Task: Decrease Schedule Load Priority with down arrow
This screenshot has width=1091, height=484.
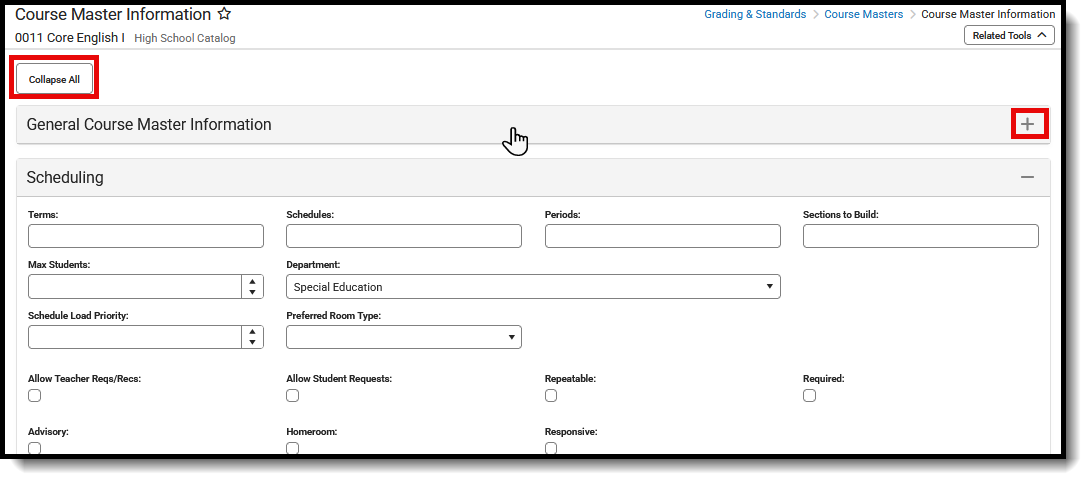Action: pyautogui.click(x=253, y=343)
